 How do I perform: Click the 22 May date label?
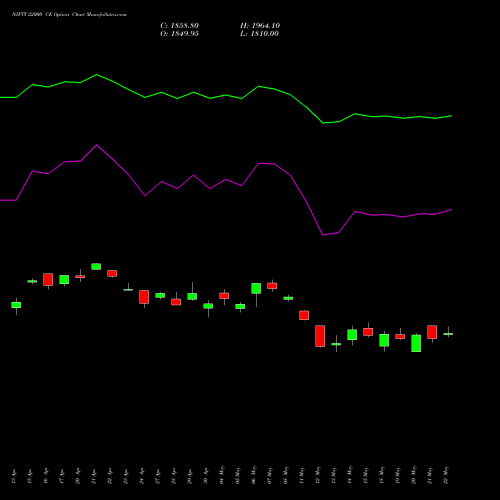pyautogui.click(x=446, y=475)
